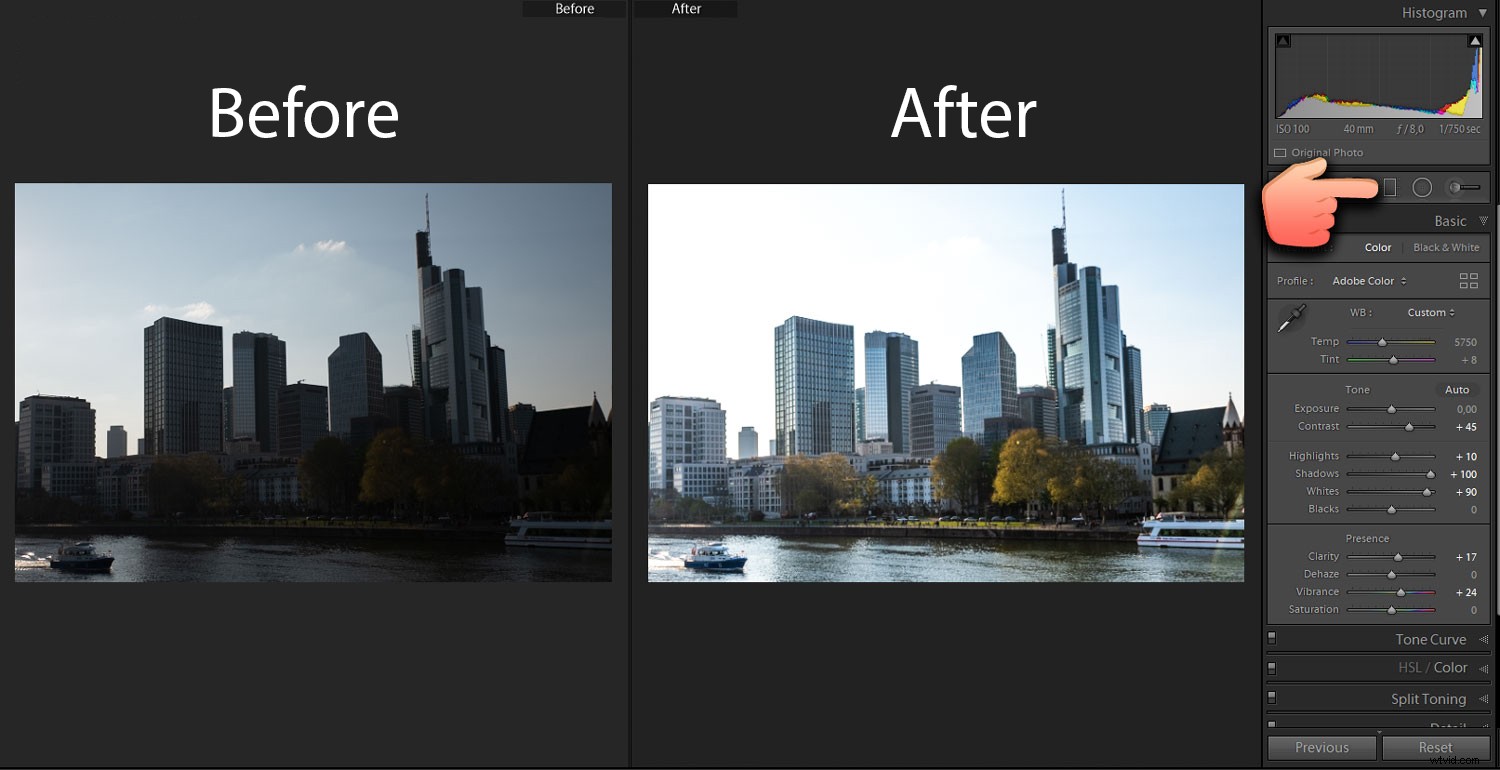Open the Profile browser grid

(1468, 281)
